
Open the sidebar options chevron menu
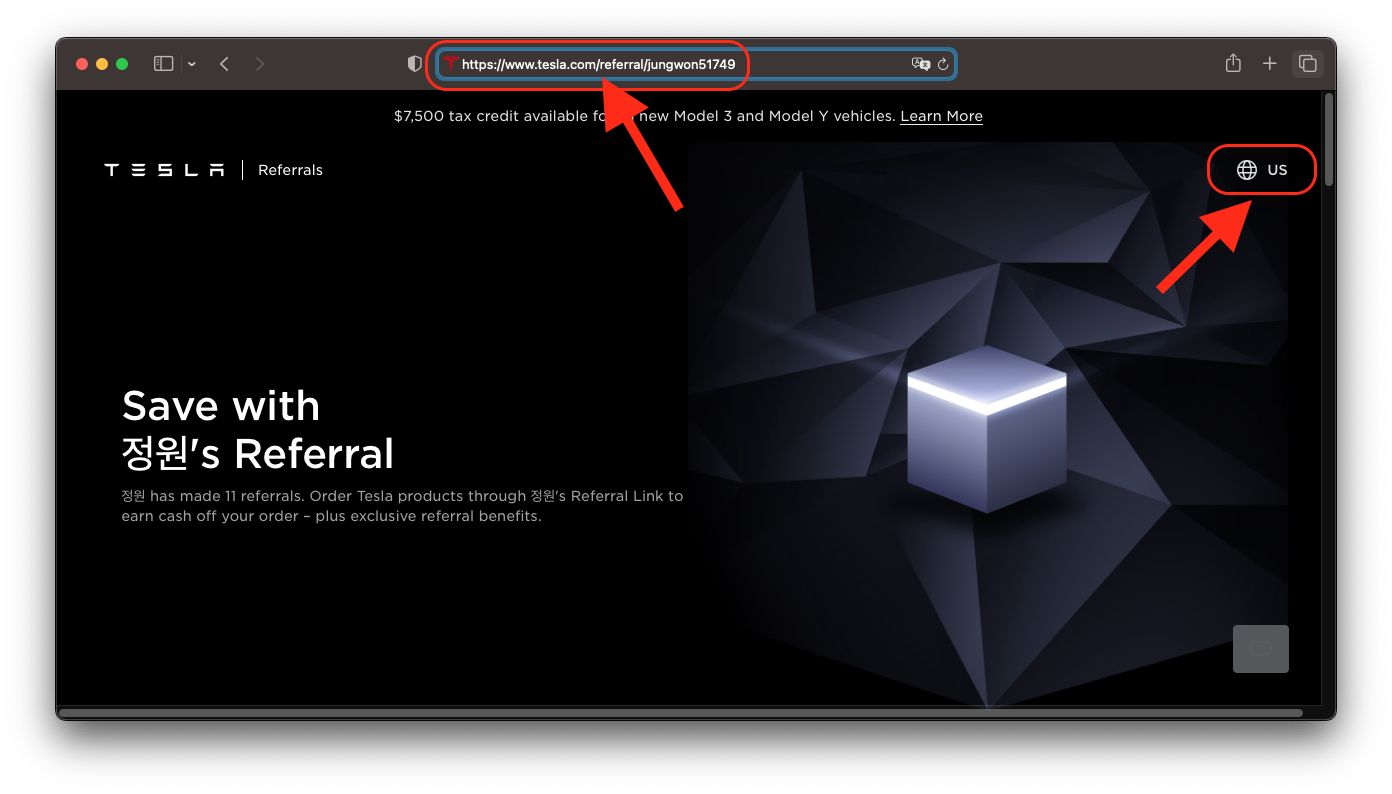tap(191, 64)
